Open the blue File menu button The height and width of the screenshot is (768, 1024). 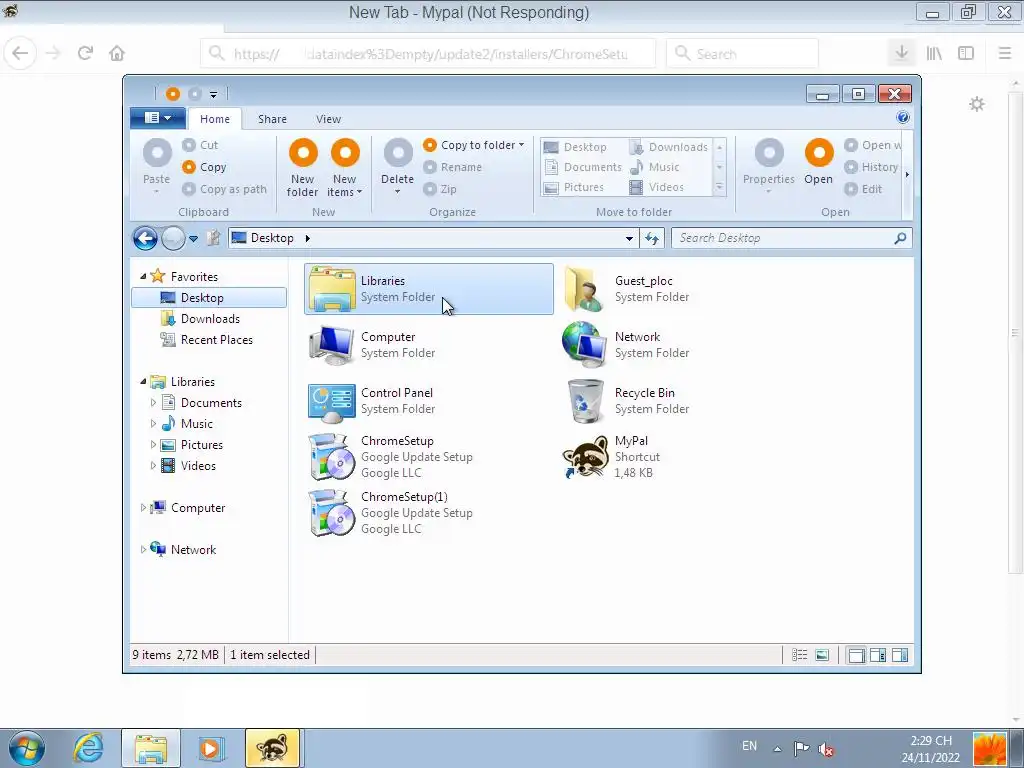tap(157, 118)
